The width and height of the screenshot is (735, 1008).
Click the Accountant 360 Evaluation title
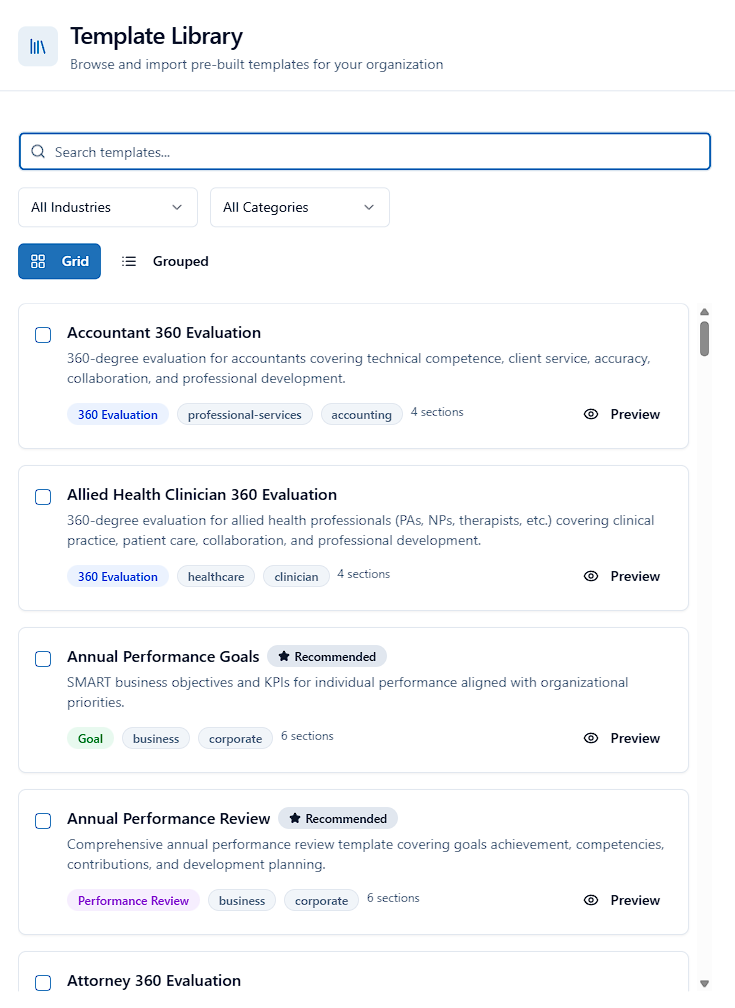164,332
